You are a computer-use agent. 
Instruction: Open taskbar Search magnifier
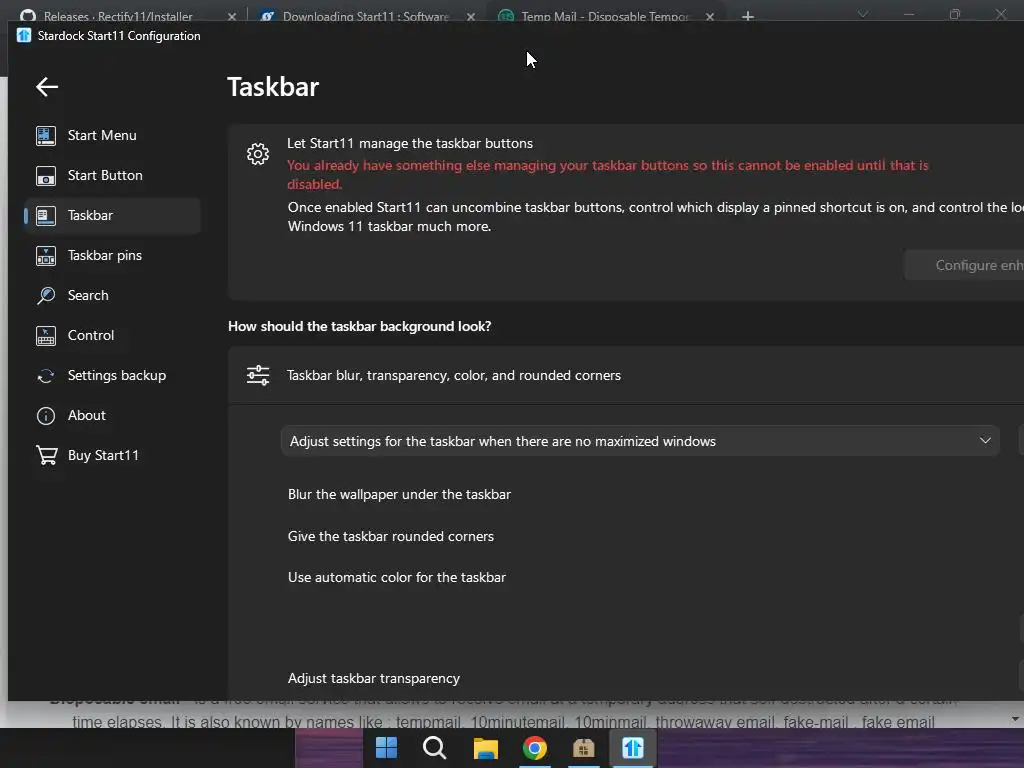point(434,748)
